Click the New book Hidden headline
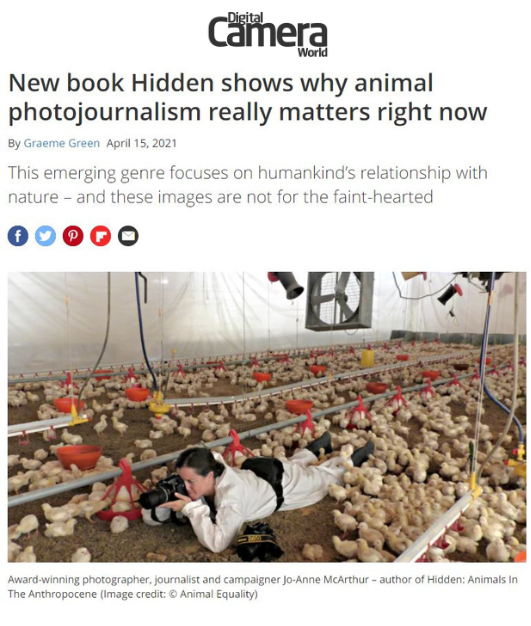The height and width of the screenshot is (626, 531). (x=248, y=97)
